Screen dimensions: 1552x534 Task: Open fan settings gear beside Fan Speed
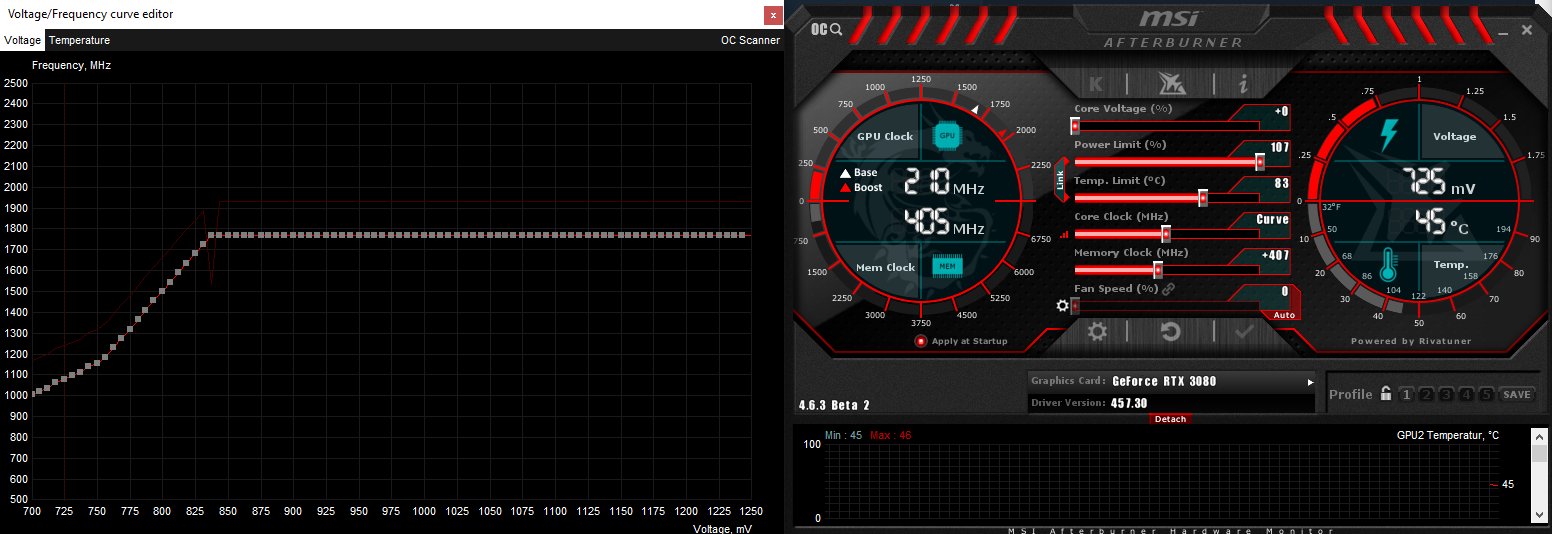1062,306
